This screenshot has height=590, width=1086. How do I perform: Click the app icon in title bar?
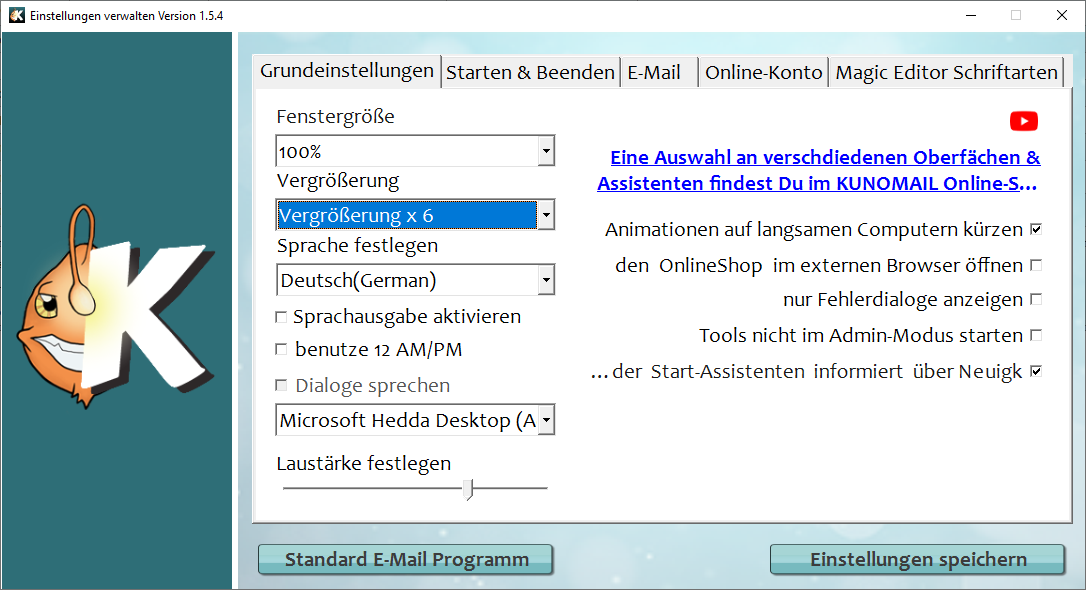click(16, 16)
